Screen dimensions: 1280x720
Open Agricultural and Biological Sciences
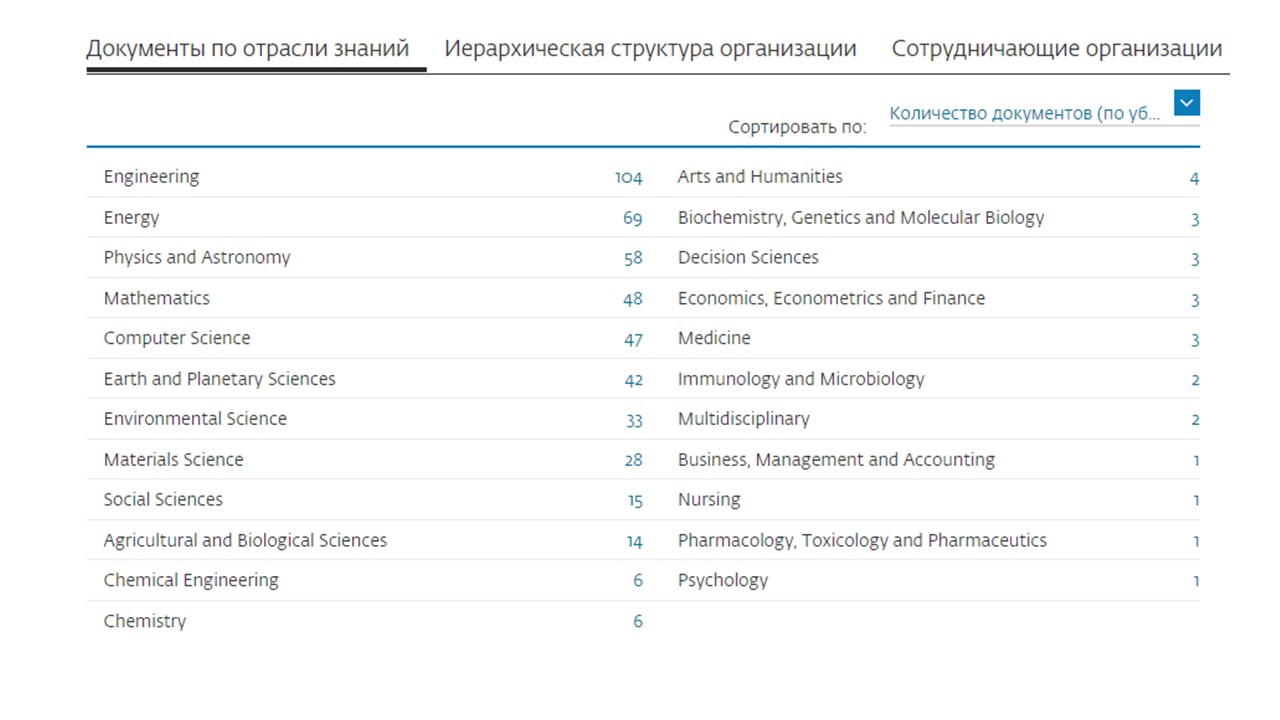[x=245, y=540]
